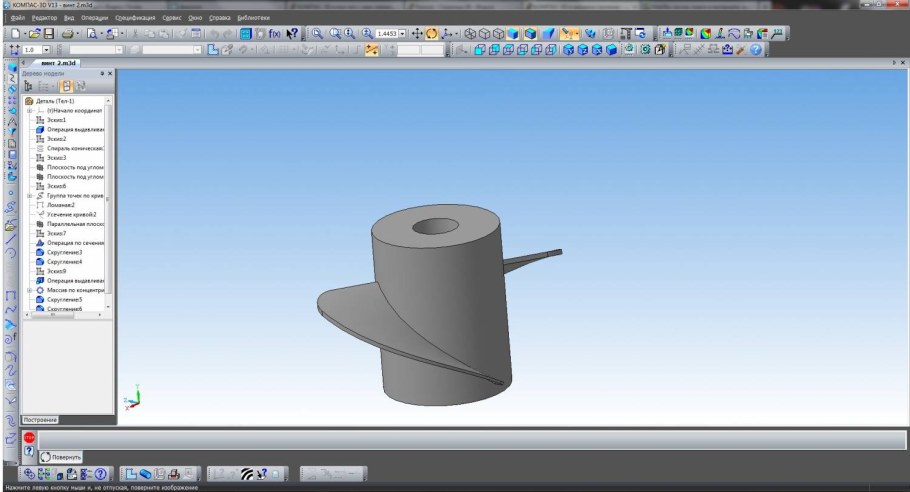The width and height of the screenshot is (910, 492).
Task: Click the question mark button below STOP
Action: pyautogui.click(x=29, y=451)
